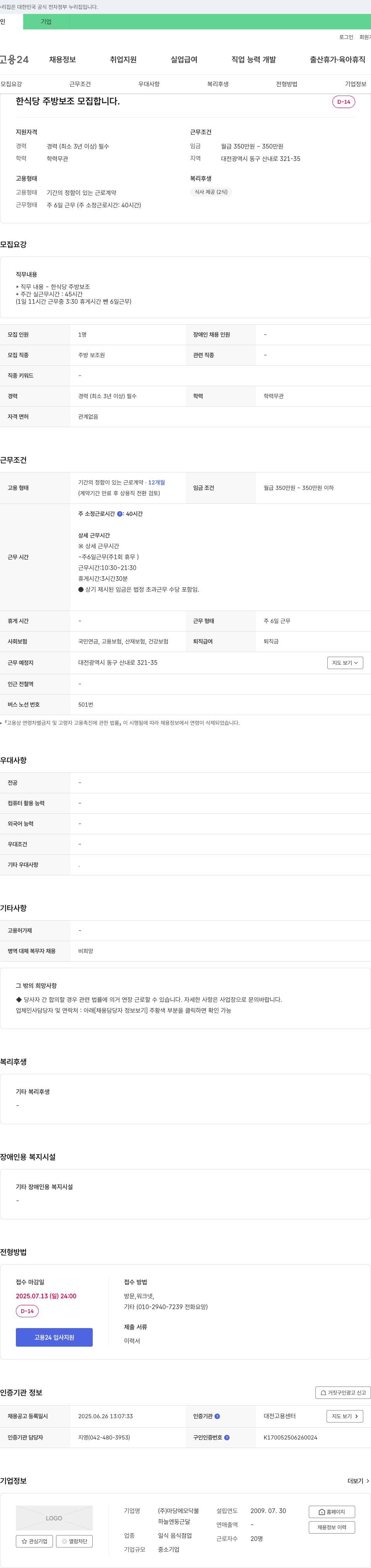The image size is (371, 1568).
Task: Jump to 근무조건 section tab
Action: (80, 84)
